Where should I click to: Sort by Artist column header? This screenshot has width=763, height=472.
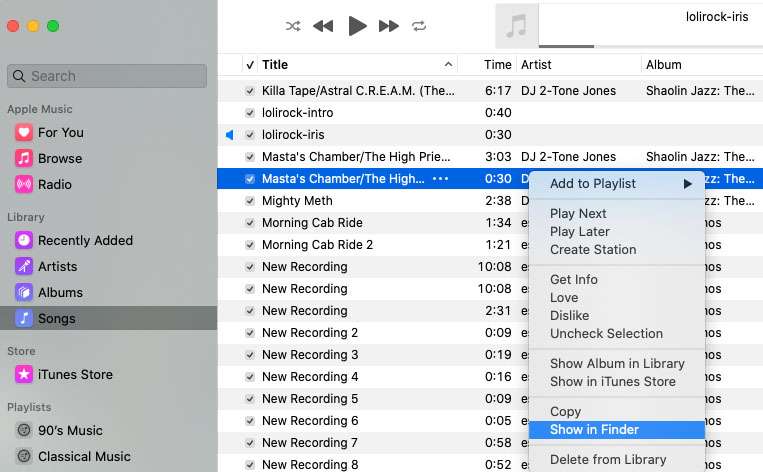536,65
